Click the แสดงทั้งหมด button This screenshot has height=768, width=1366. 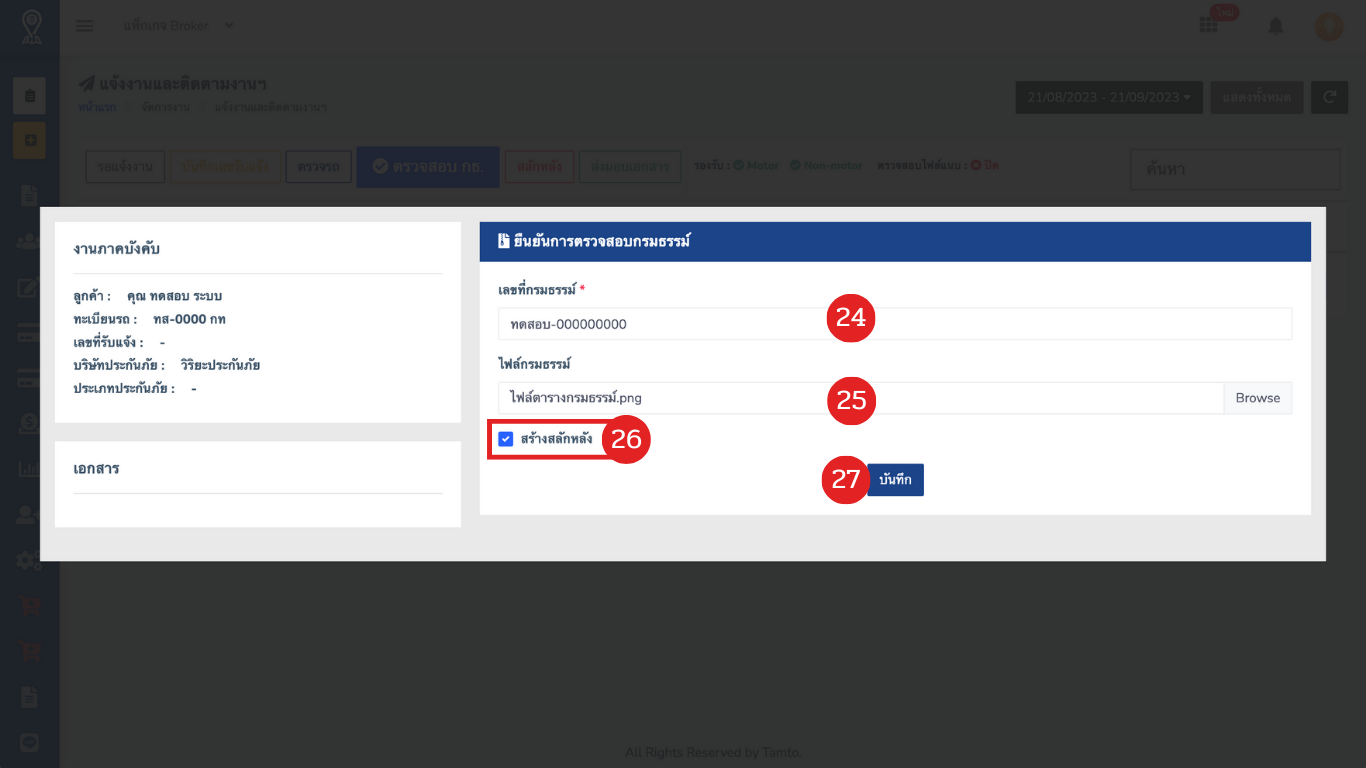click(1257, 97)
